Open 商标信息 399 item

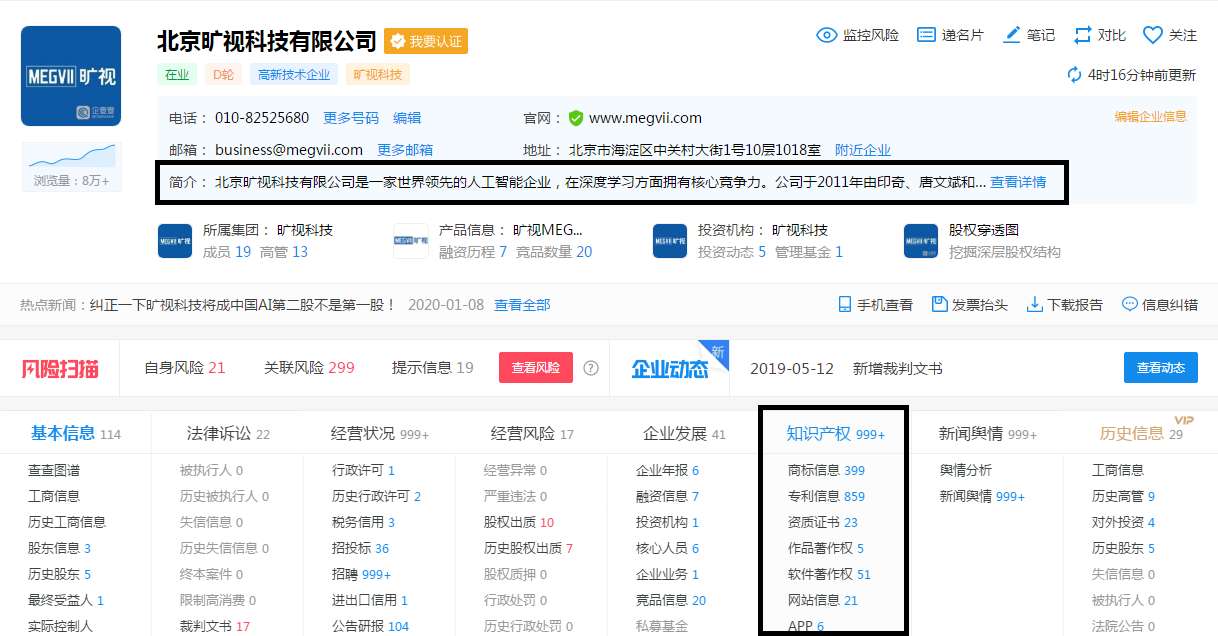(826, 470)
